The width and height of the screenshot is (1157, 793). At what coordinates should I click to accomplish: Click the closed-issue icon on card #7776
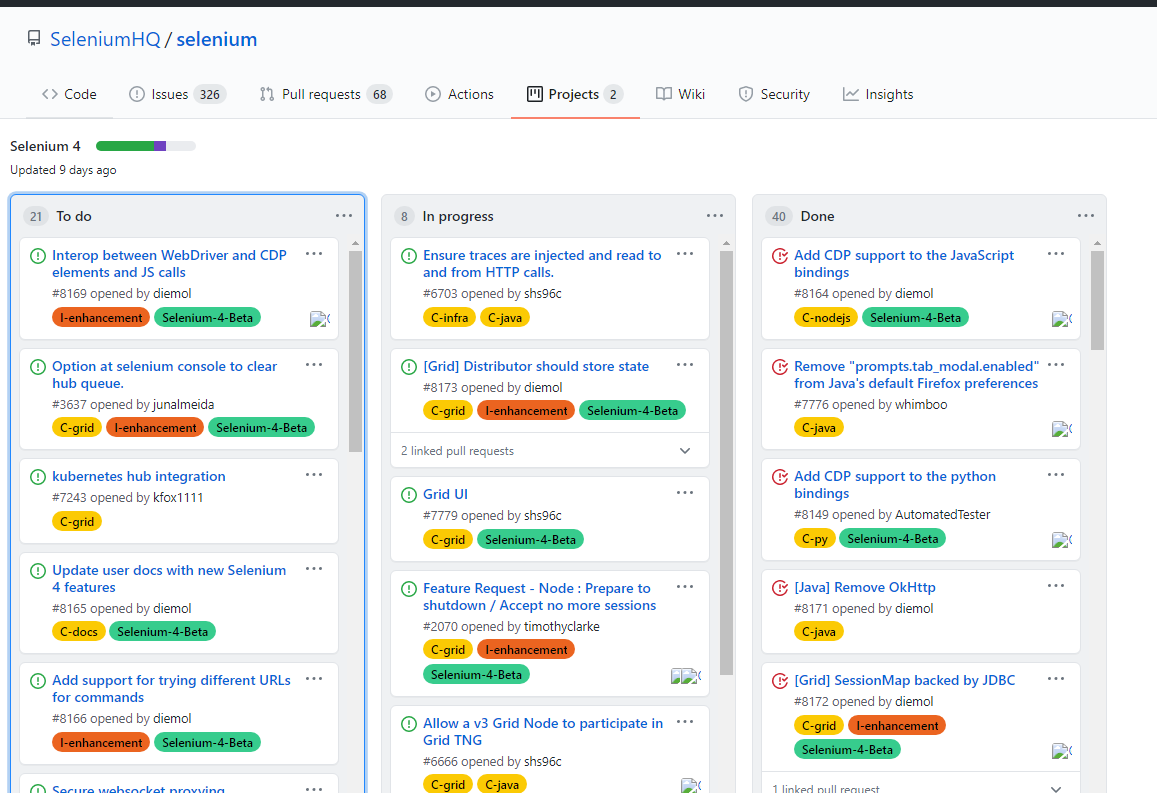coord(780,367)
